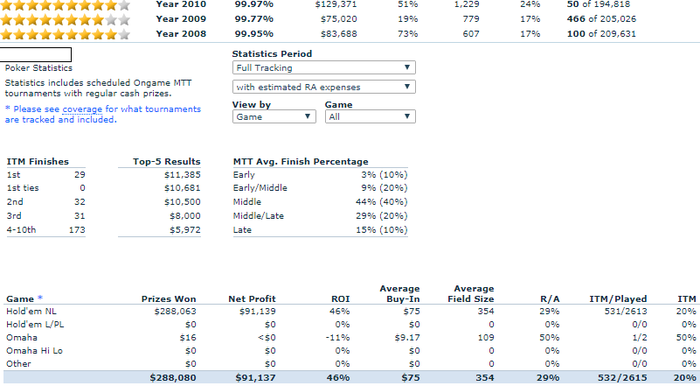Click the Average Field Size column header
700x386 pixels.
[471, 294]
